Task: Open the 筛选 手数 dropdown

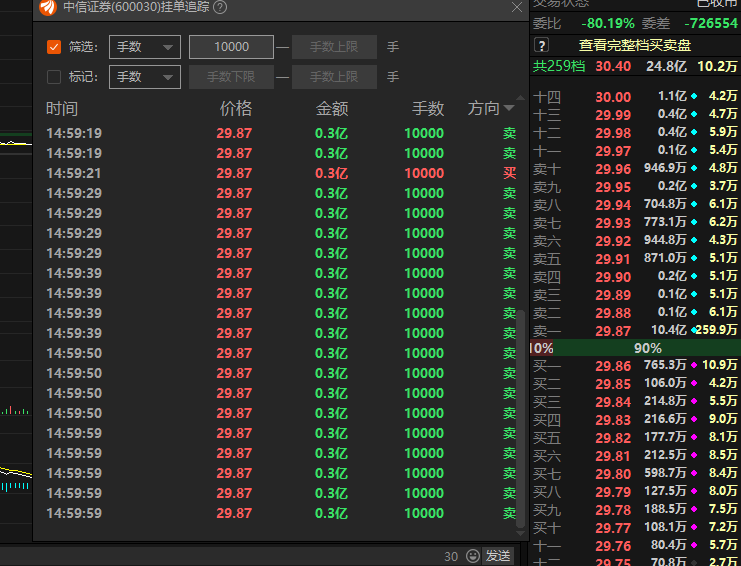Action: (145, 47)
